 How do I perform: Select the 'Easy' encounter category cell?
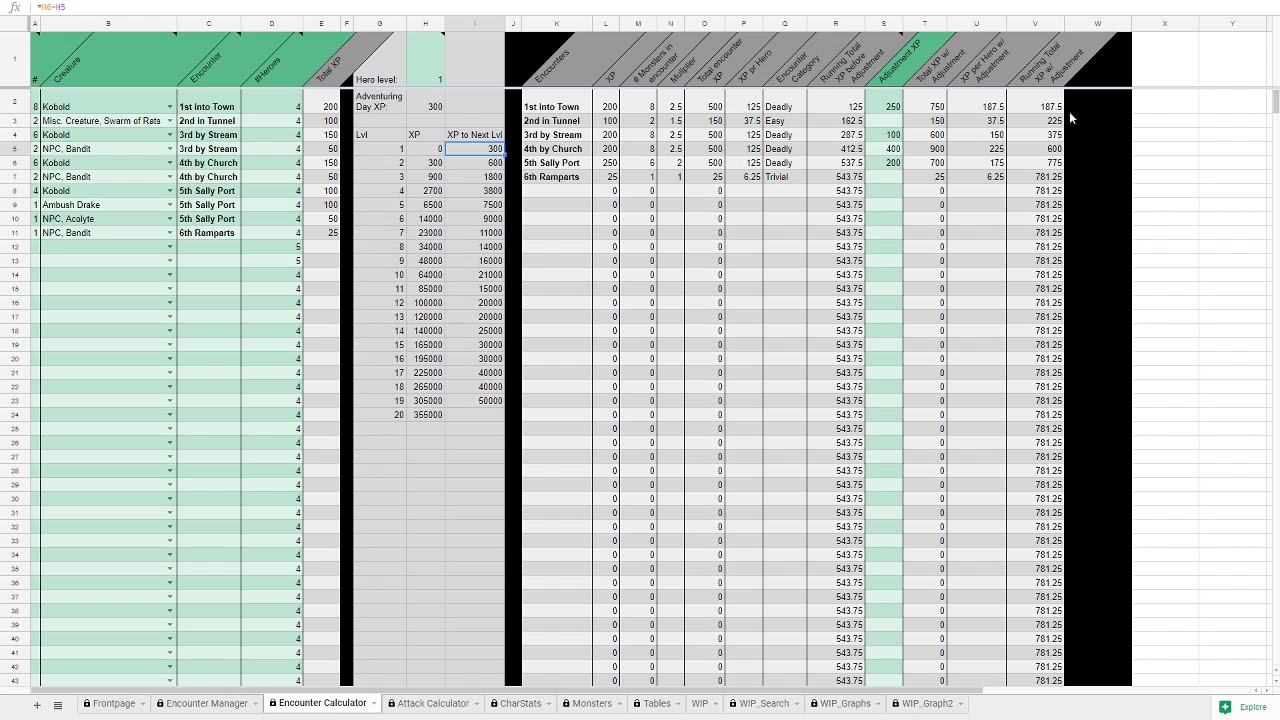coord(785,121)
